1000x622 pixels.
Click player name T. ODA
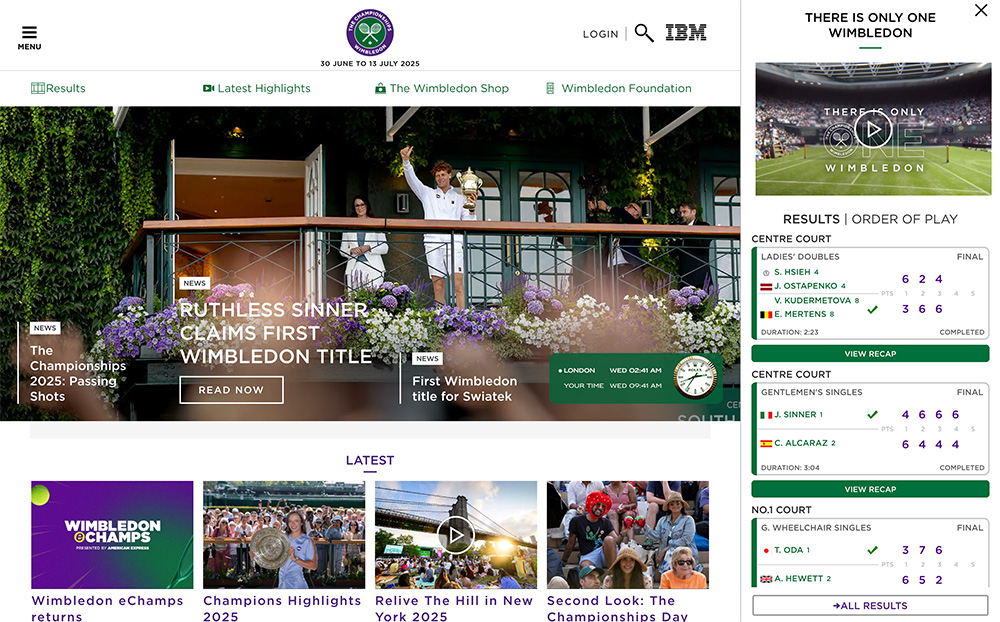tap(788, 550)
